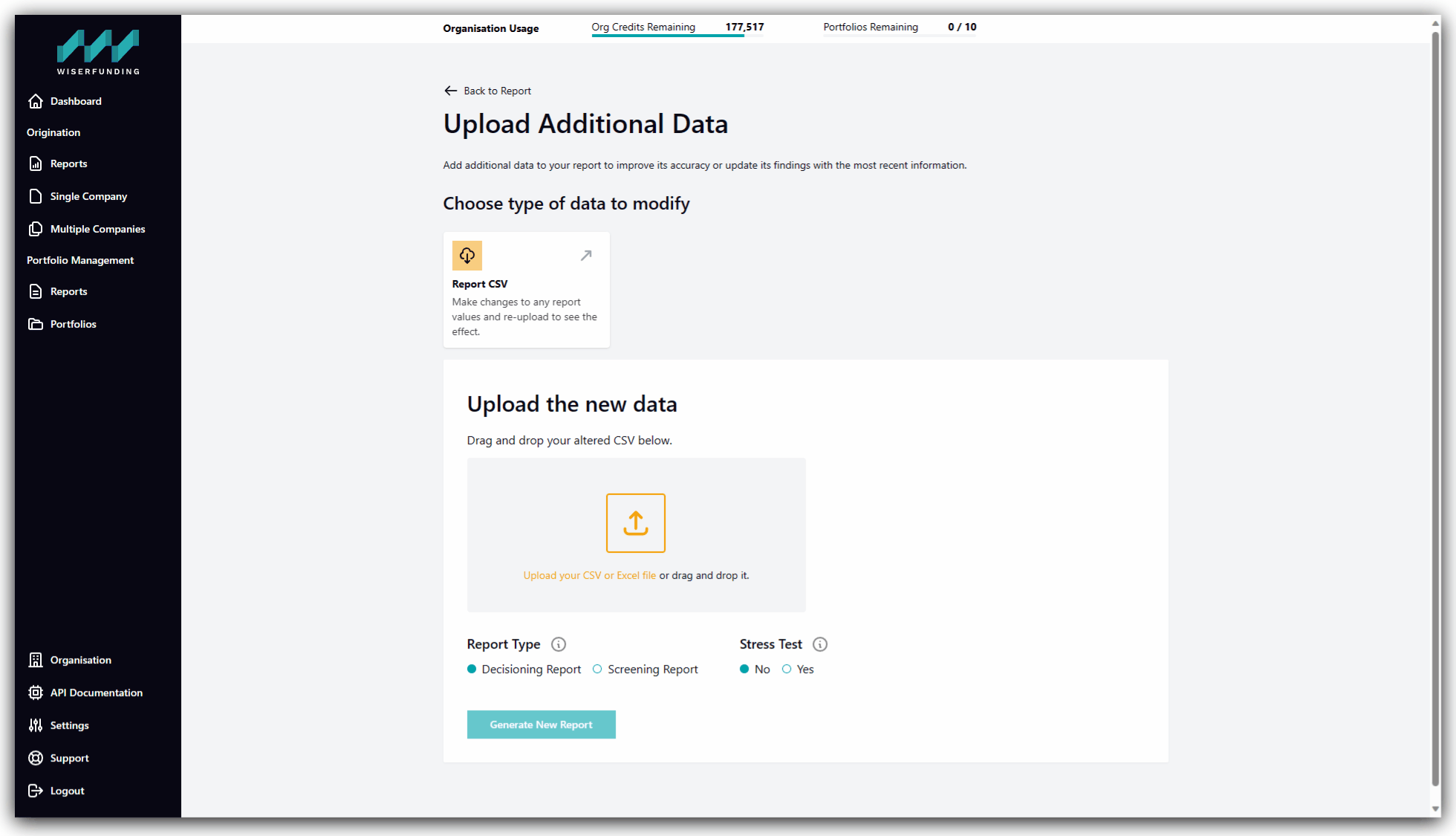Viewport: 1456px width, 836px height.
Task: Click the upload arrow icon in drop zone
Action: click(x=636, y=523)
